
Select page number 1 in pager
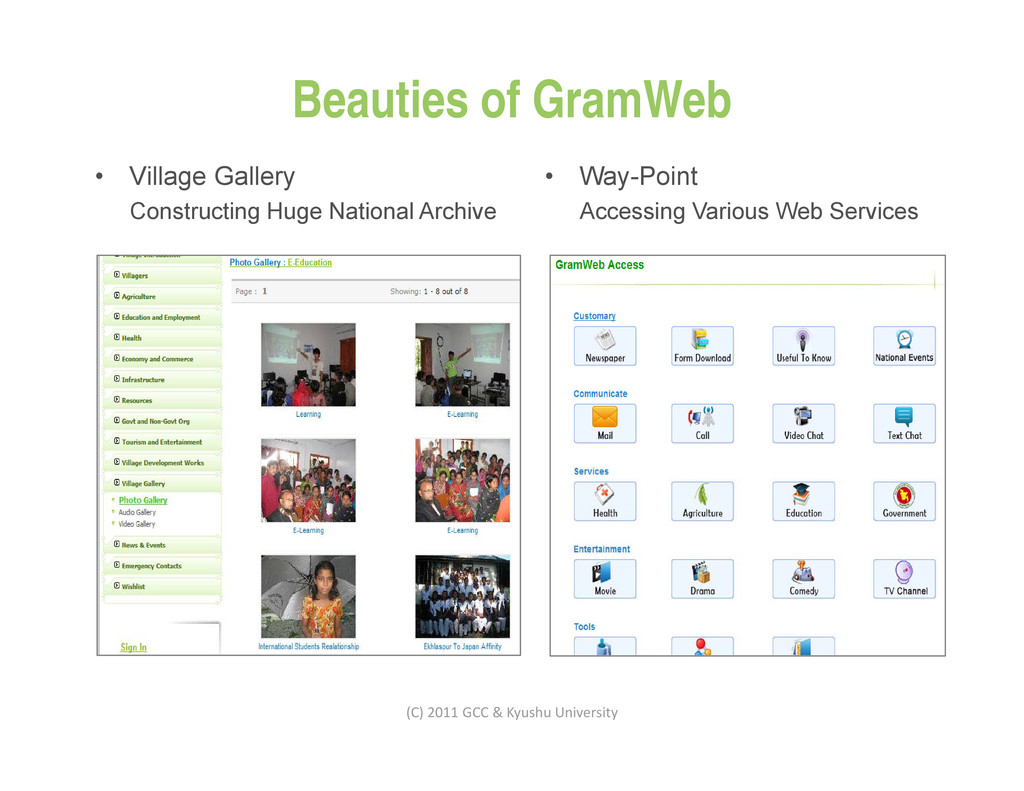click(x=264, y=291)
